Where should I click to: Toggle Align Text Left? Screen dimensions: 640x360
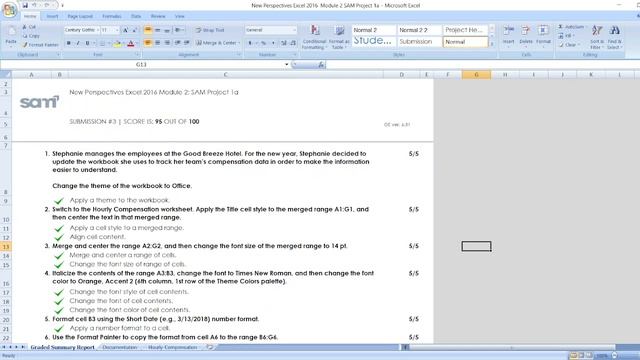tap(148, 43)
